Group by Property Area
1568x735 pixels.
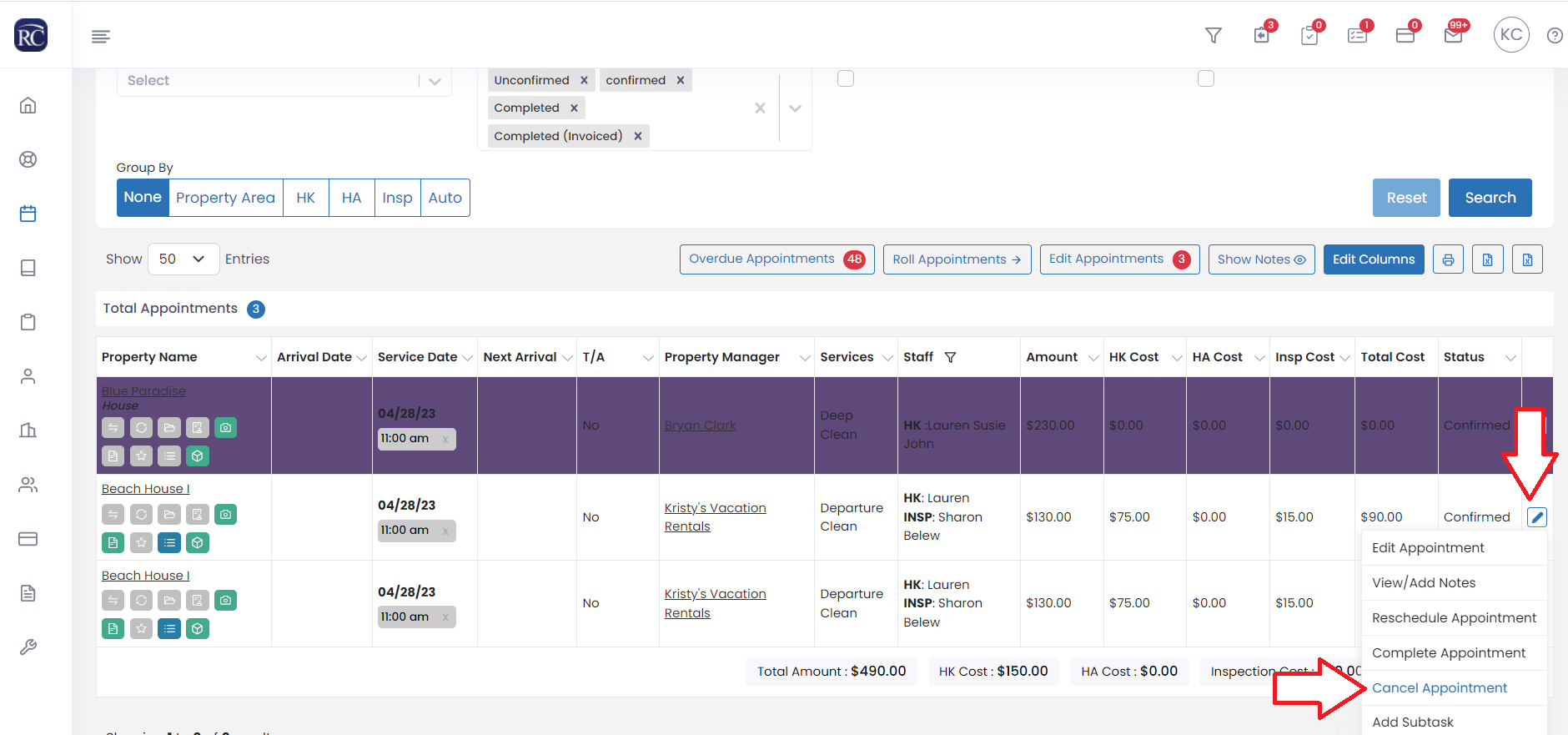225,198
